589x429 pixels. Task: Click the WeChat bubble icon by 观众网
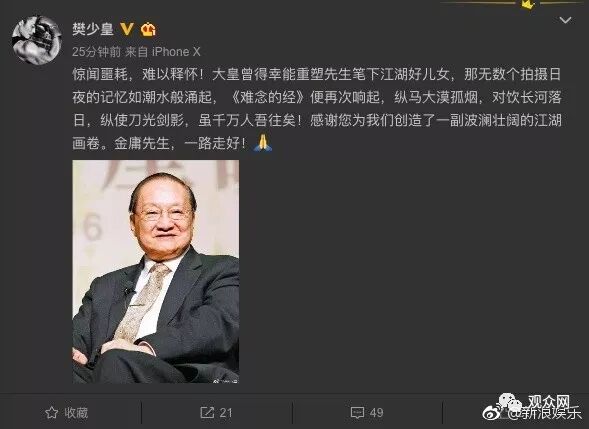511,401
